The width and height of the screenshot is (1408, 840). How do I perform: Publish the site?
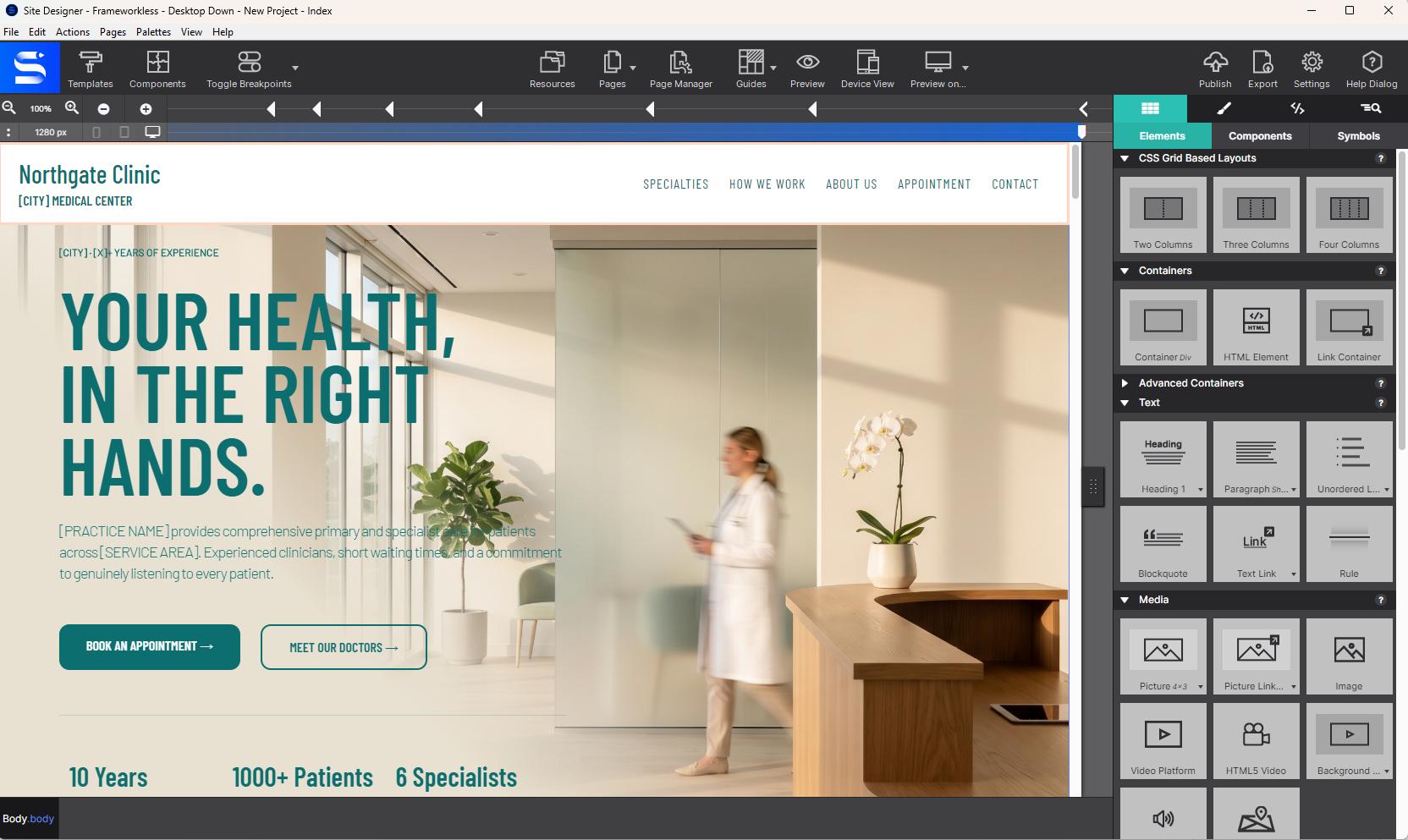[x=1215, y=68]
